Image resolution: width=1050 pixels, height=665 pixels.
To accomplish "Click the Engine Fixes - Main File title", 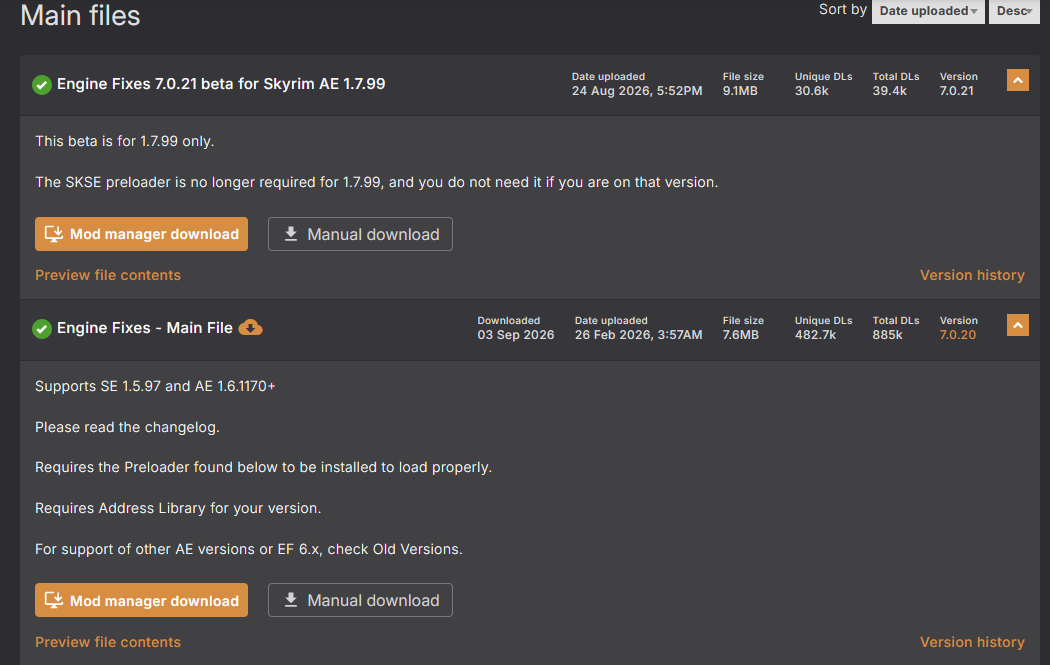I will [x=145, y=327].
